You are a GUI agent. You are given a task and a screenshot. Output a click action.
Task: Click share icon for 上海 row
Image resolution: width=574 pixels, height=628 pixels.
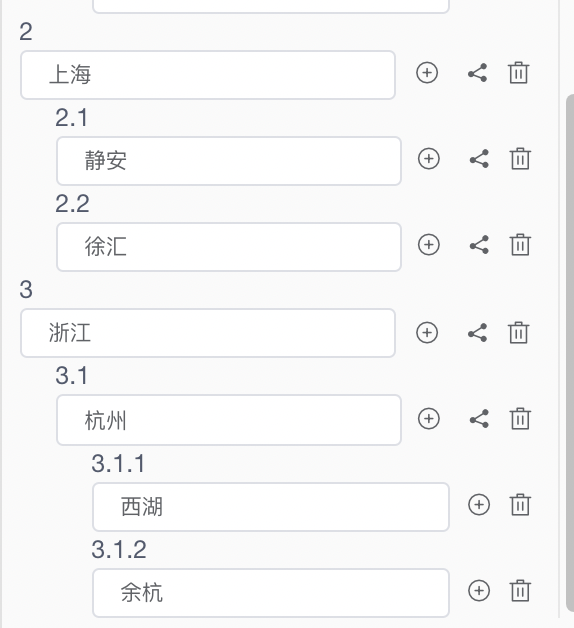tap(478, 73)
